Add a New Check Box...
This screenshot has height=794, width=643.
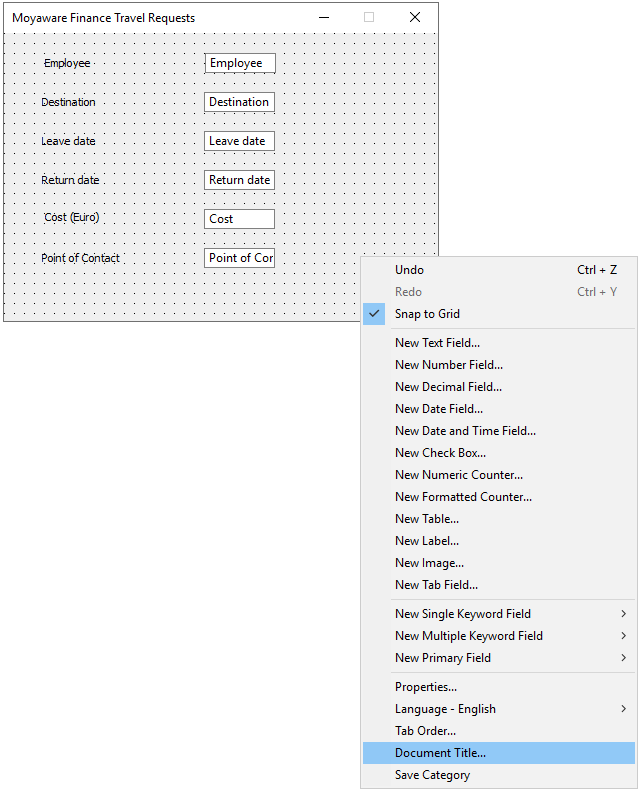click(x=499, y=453)
